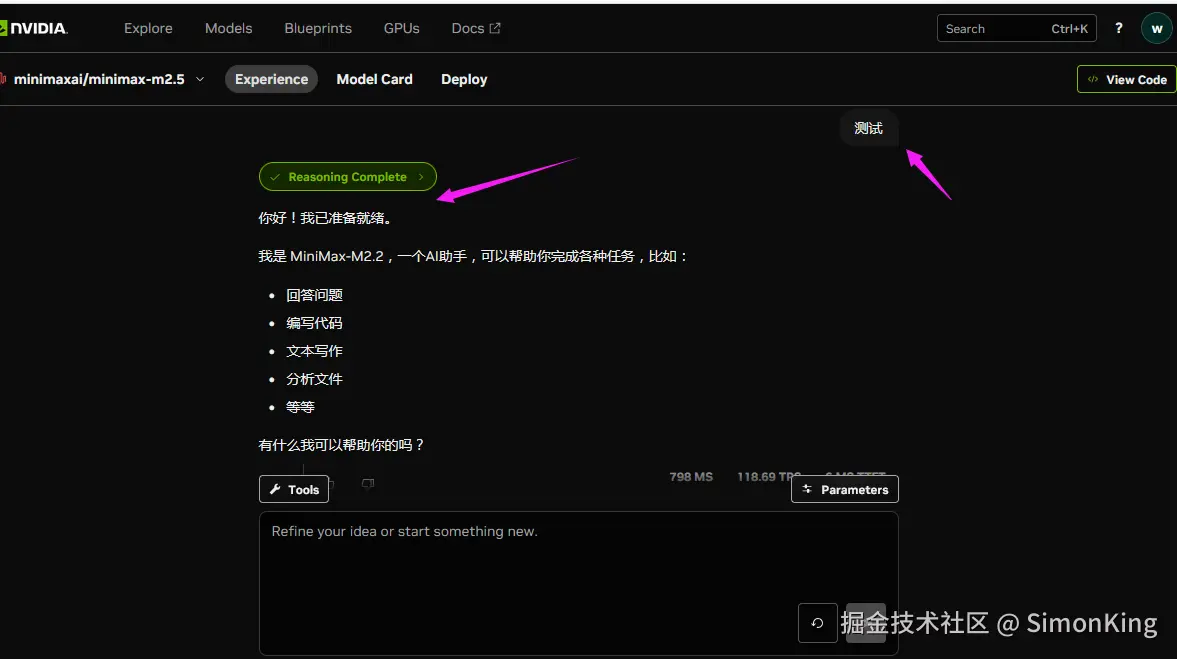Focus the Refine your idea text box
This screenshot has height=659, width=1177.
point(578,583)
